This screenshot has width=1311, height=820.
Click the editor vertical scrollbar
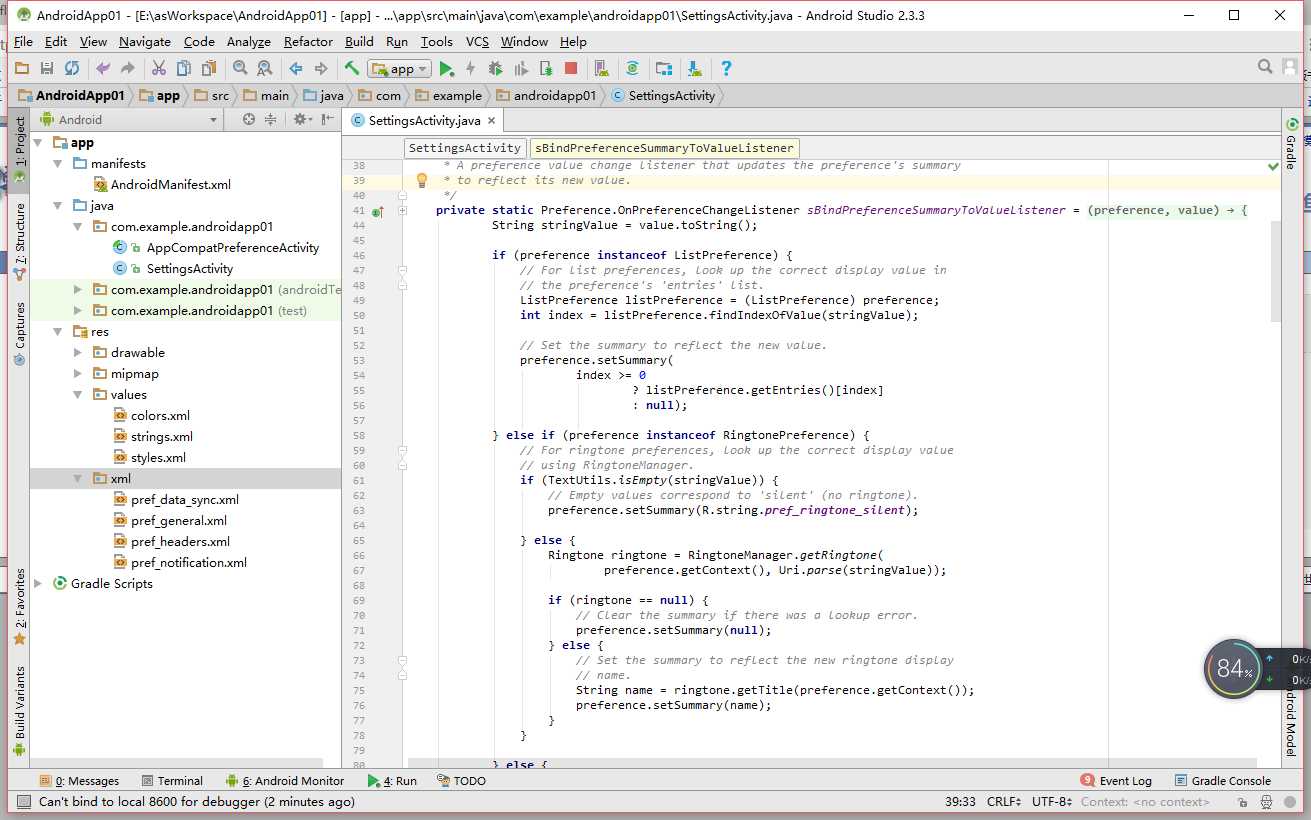tap(1275, 271)
